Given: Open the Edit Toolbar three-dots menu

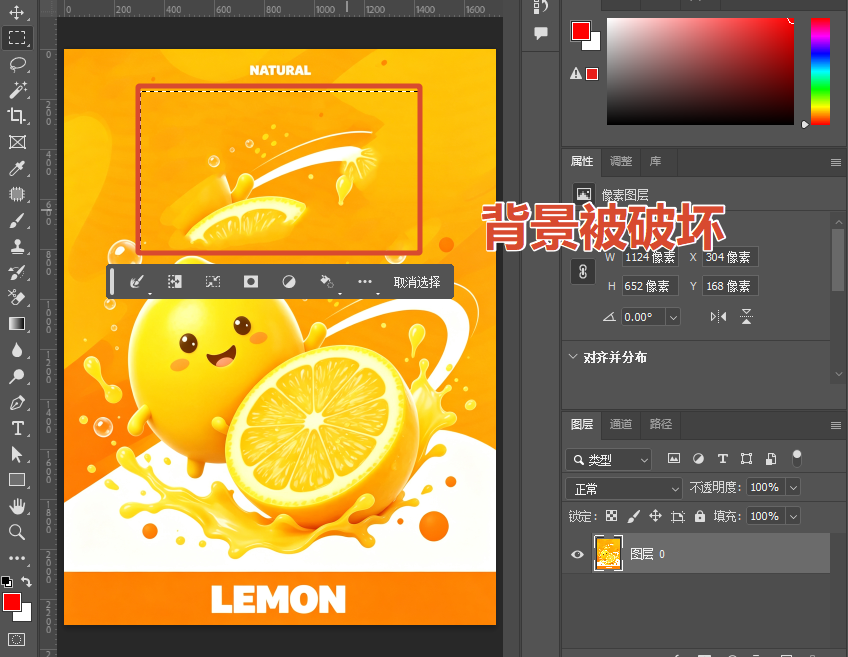Looking at the screenshot, I should 17,558.
